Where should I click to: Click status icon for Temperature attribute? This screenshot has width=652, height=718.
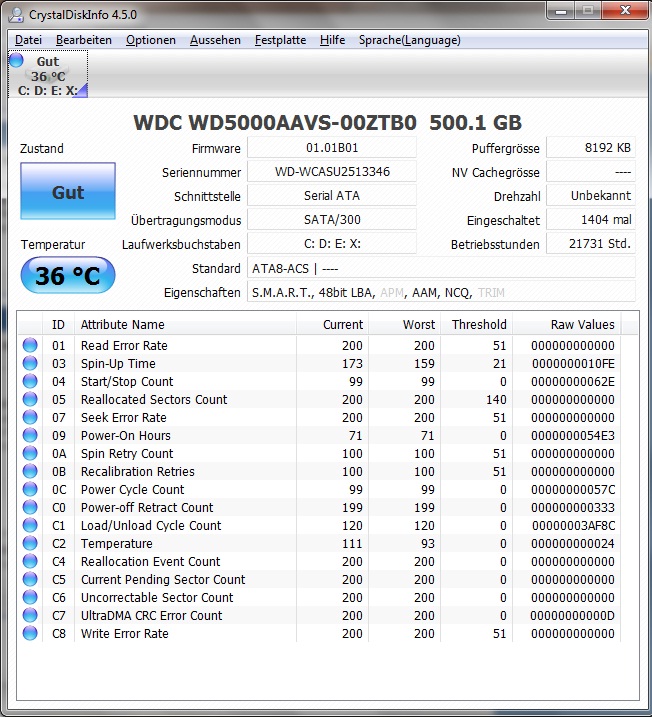pos(30,543)
